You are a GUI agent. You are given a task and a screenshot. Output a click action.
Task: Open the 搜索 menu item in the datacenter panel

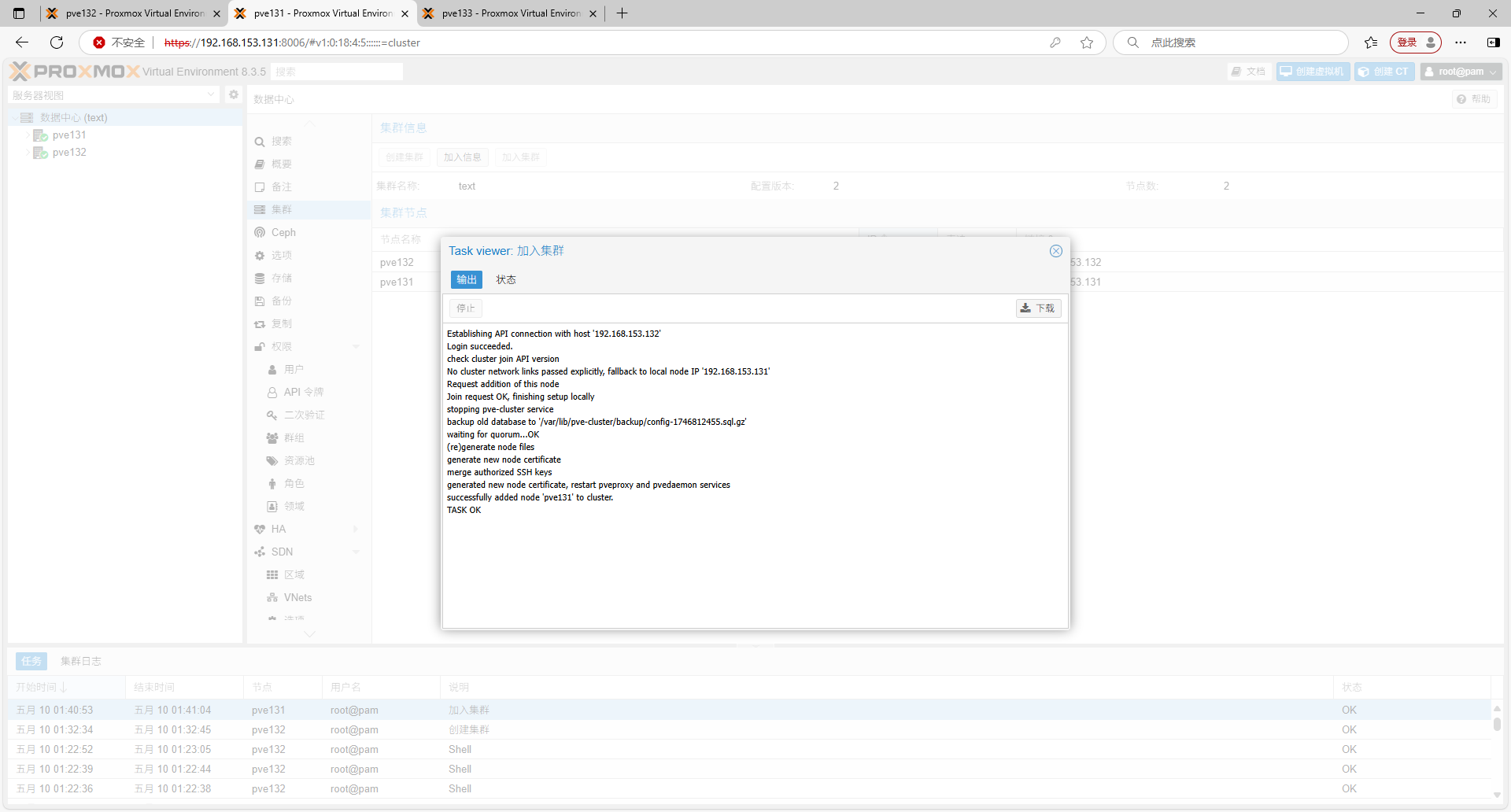[x=308, y=142]
